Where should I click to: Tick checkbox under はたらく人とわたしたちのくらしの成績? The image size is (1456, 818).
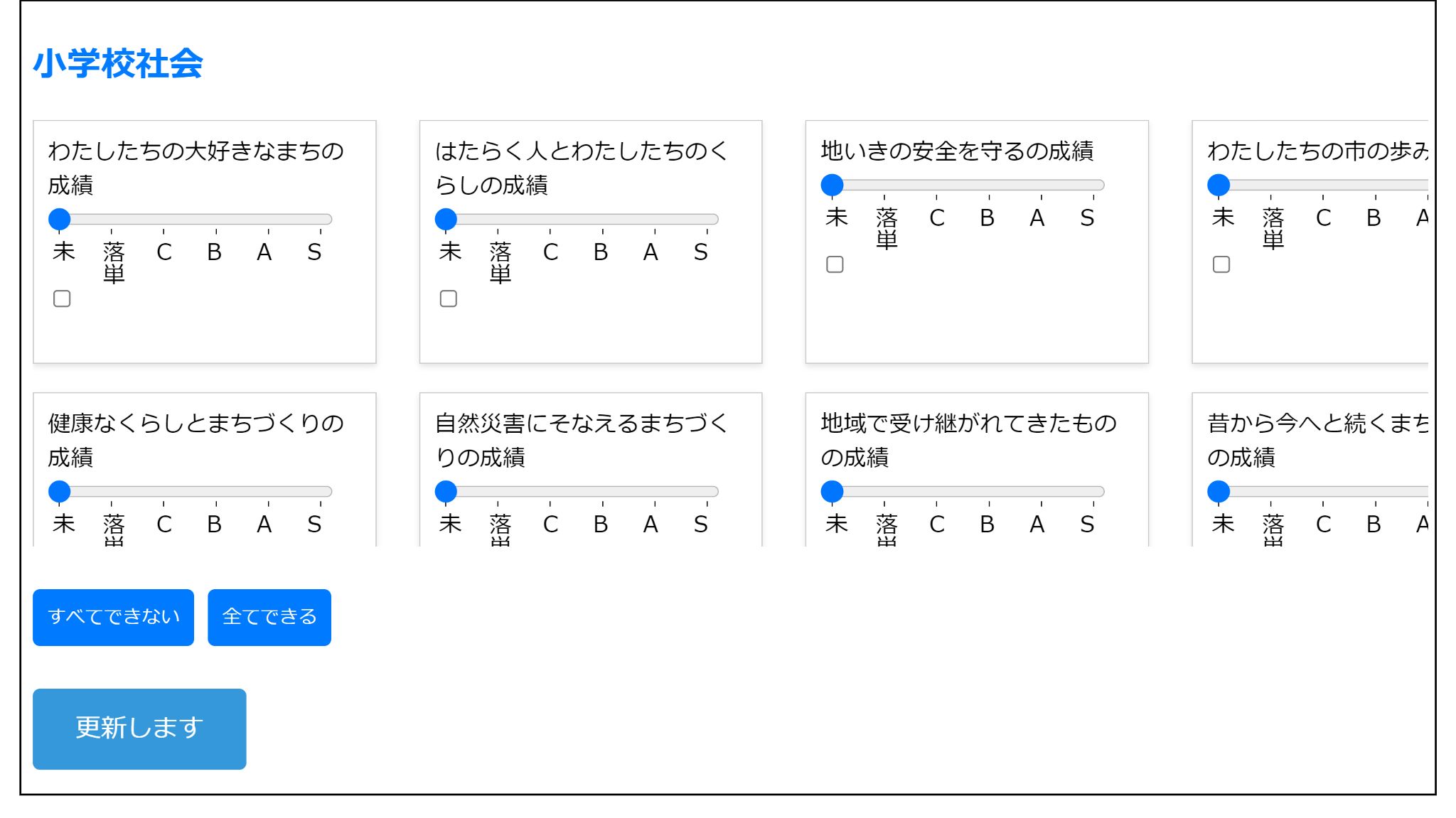click(448, 298)
